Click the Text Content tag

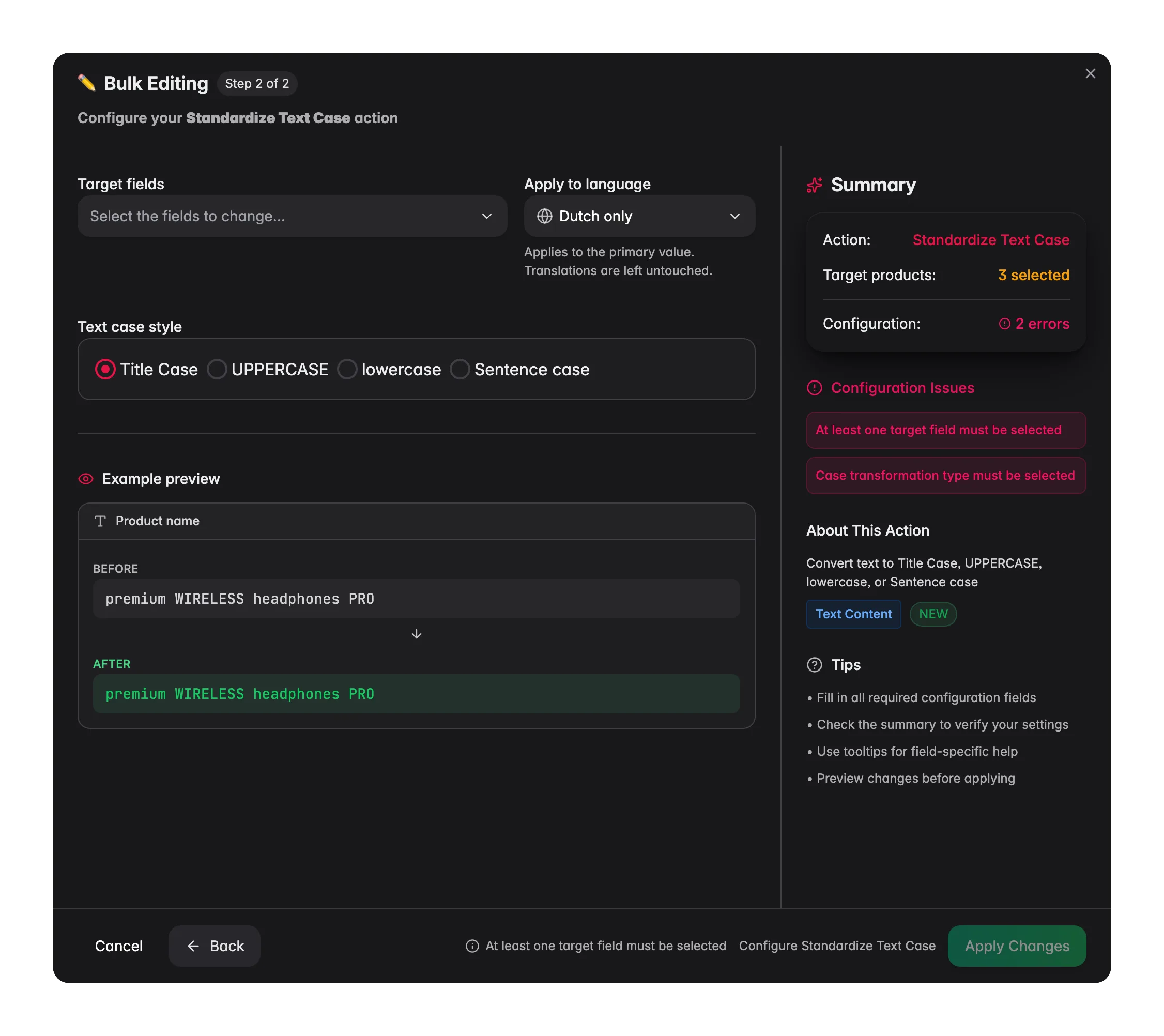854,614
